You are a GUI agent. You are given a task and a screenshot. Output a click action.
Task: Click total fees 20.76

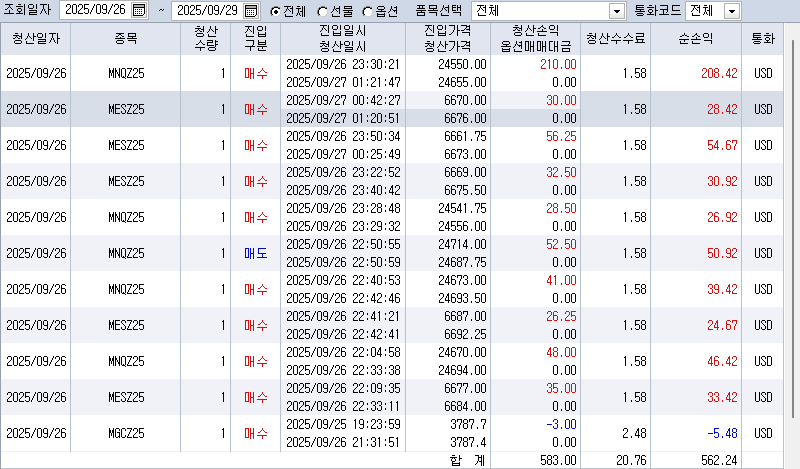631,460
